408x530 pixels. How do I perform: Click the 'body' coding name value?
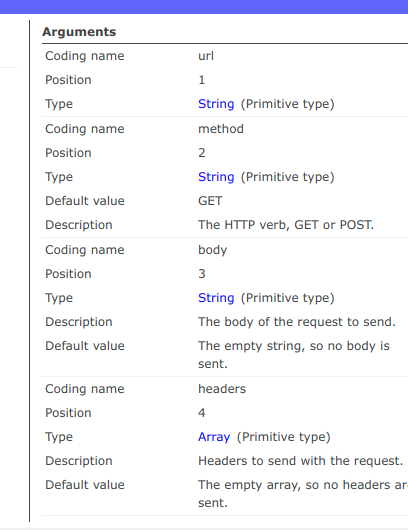[x=213, y=250]
